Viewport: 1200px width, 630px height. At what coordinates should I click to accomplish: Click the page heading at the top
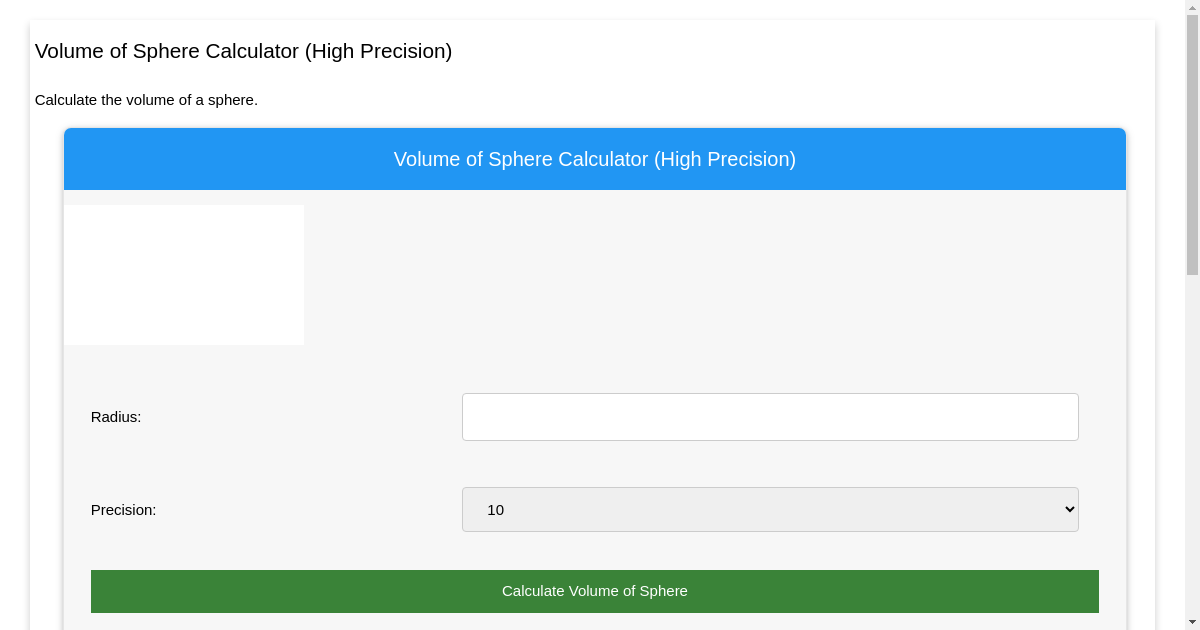243,51
